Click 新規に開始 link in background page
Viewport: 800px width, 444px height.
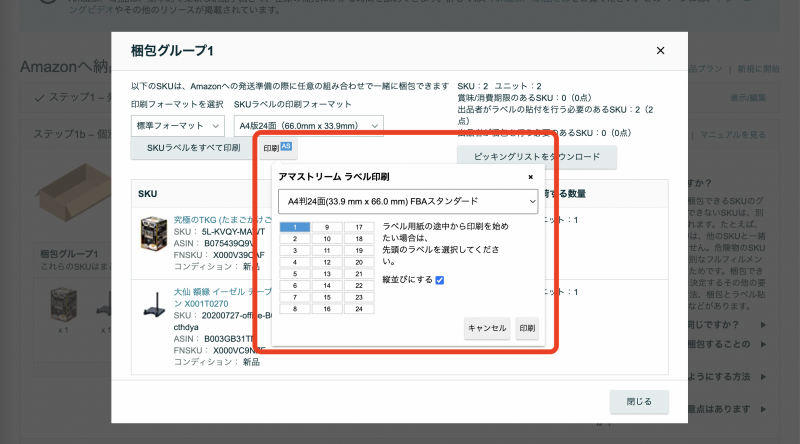click(x=759, y=69)
